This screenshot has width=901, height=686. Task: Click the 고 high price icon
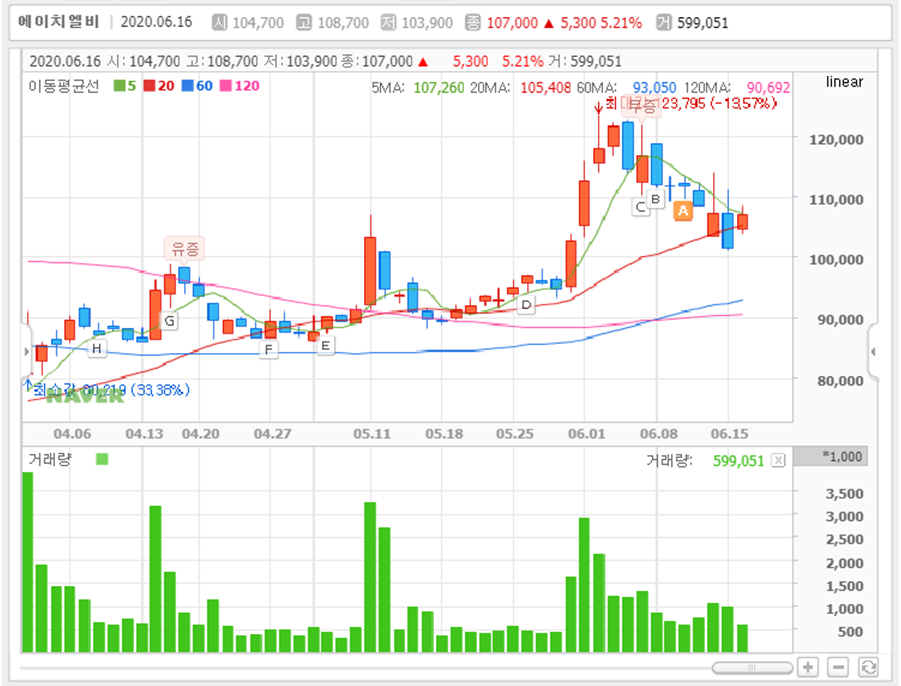(304, 22)
